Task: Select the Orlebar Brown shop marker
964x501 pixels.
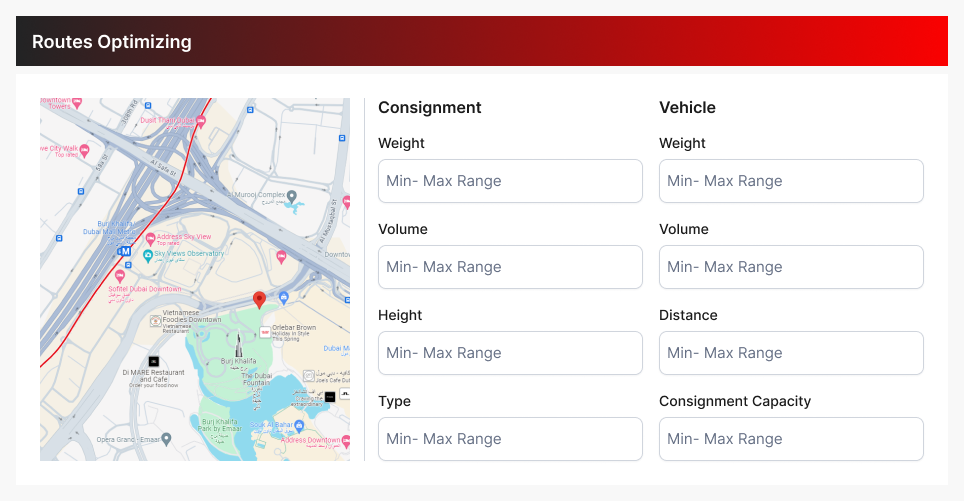Action: pyautogui.click(x=265, y=331)
